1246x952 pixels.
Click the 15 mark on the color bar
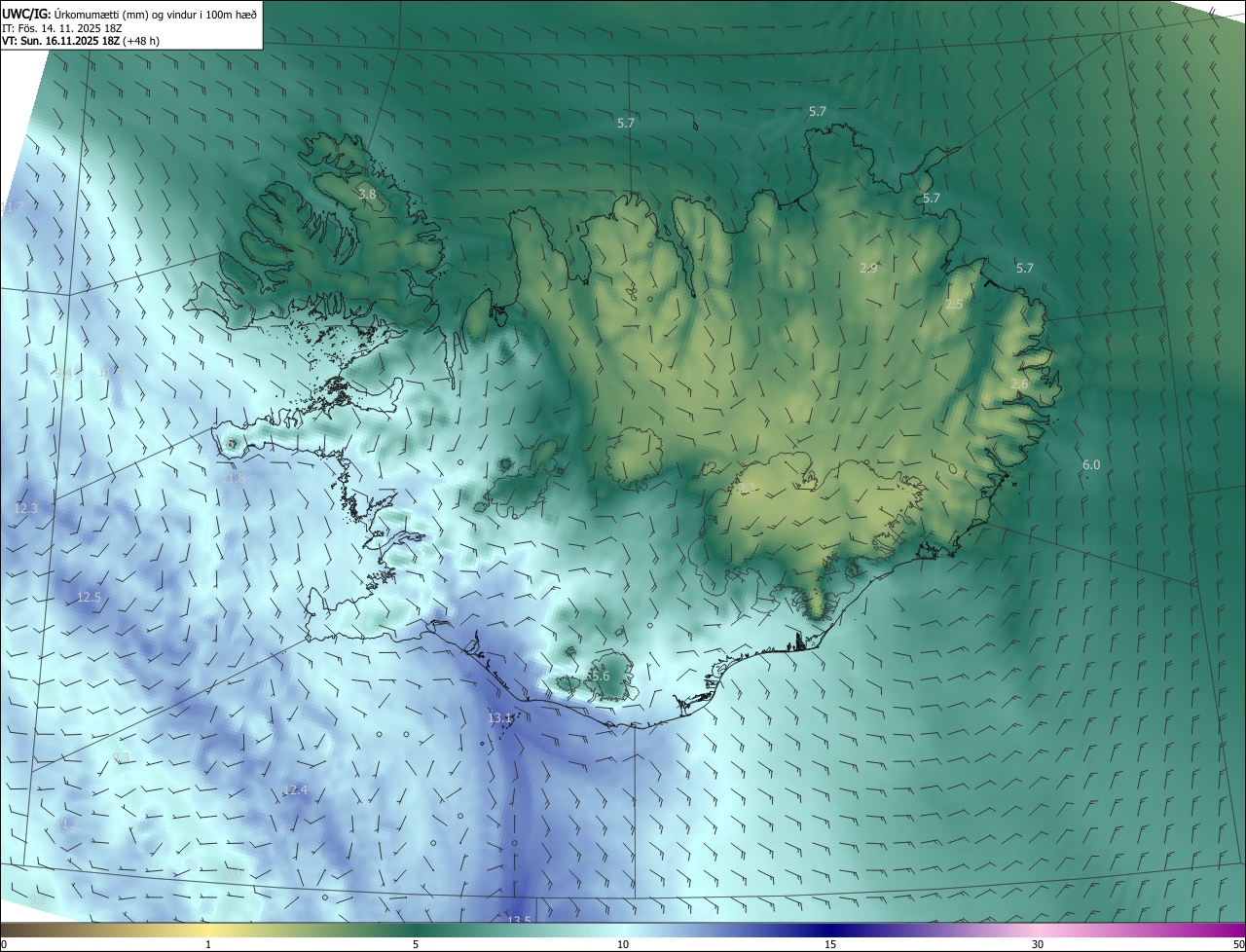tap(830, 944)
